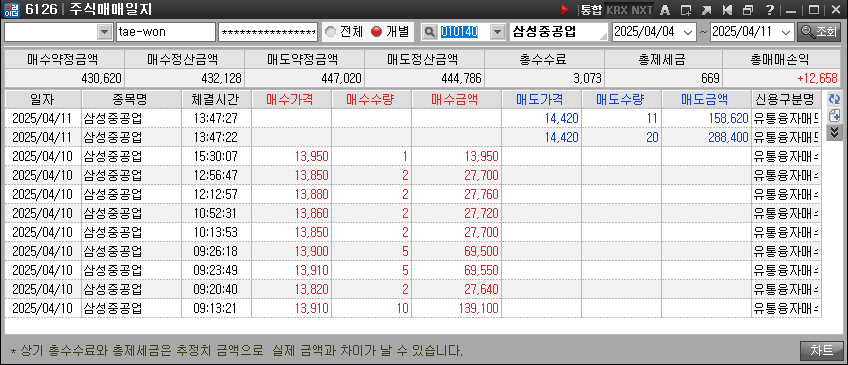This screenshot has width=848, height=365.
Task: Click the cascade windows icon
Action: (748, 10)
